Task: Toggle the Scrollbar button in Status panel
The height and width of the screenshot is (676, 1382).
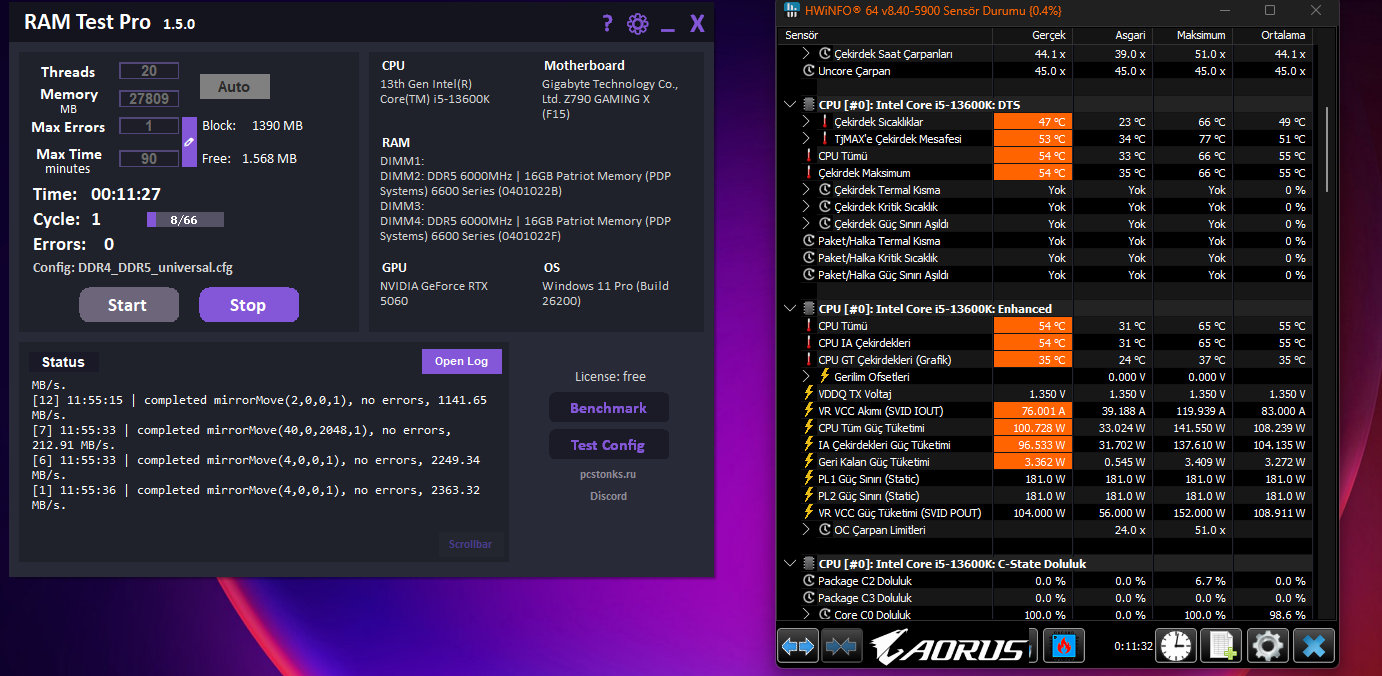Action: [x=470, y=545]
